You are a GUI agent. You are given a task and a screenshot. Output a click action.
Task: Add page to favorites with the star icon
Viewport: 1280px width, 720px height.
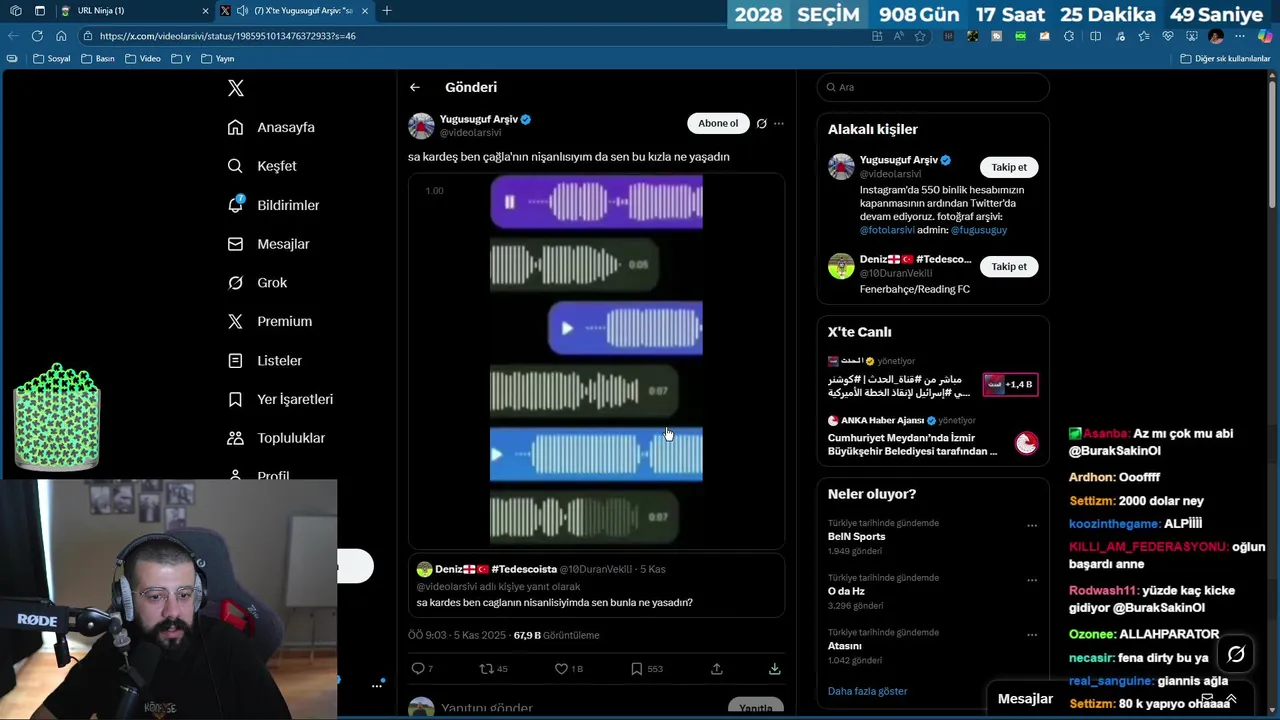(x=920, y=36)
